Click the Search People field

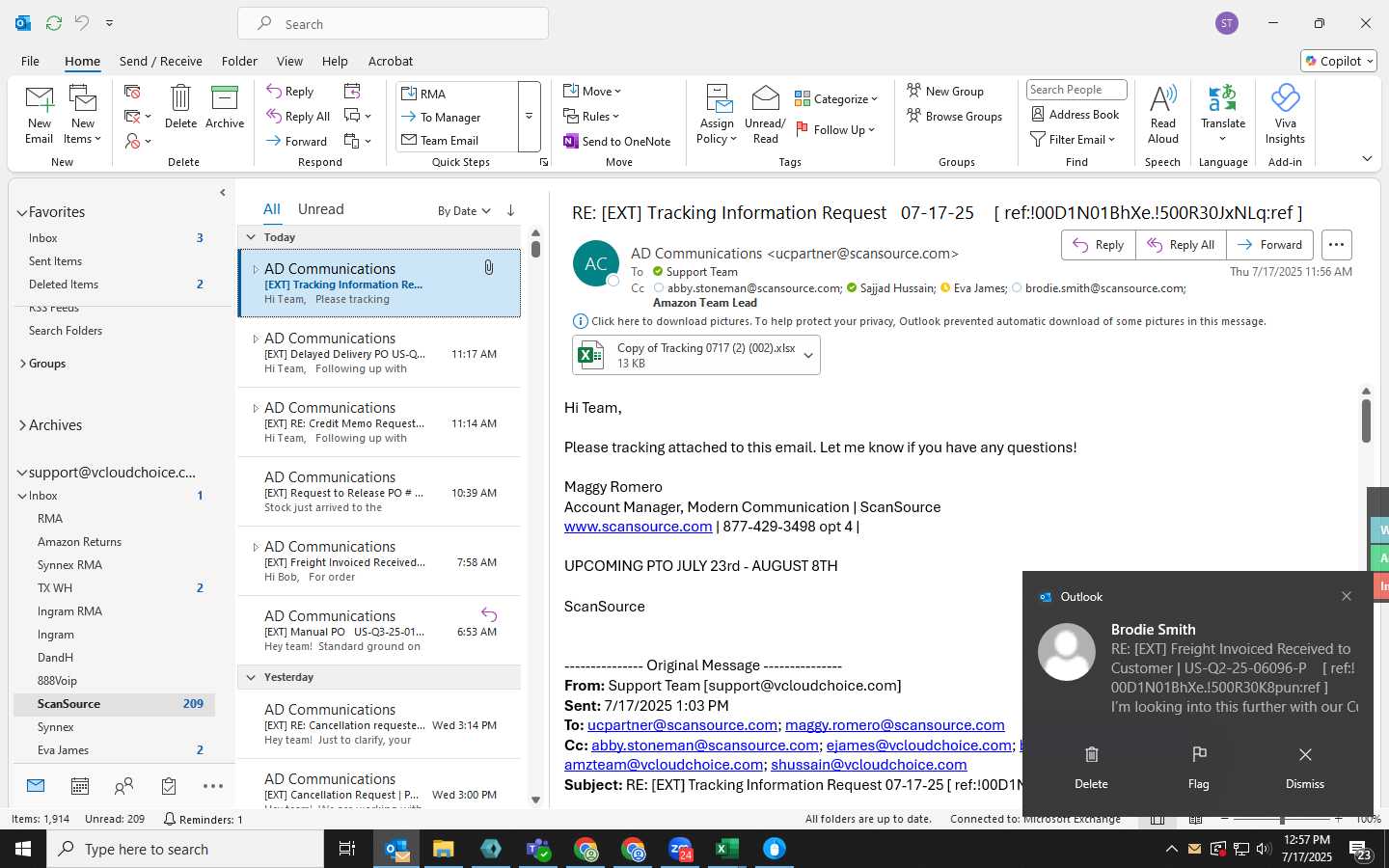click(1076, 90)
